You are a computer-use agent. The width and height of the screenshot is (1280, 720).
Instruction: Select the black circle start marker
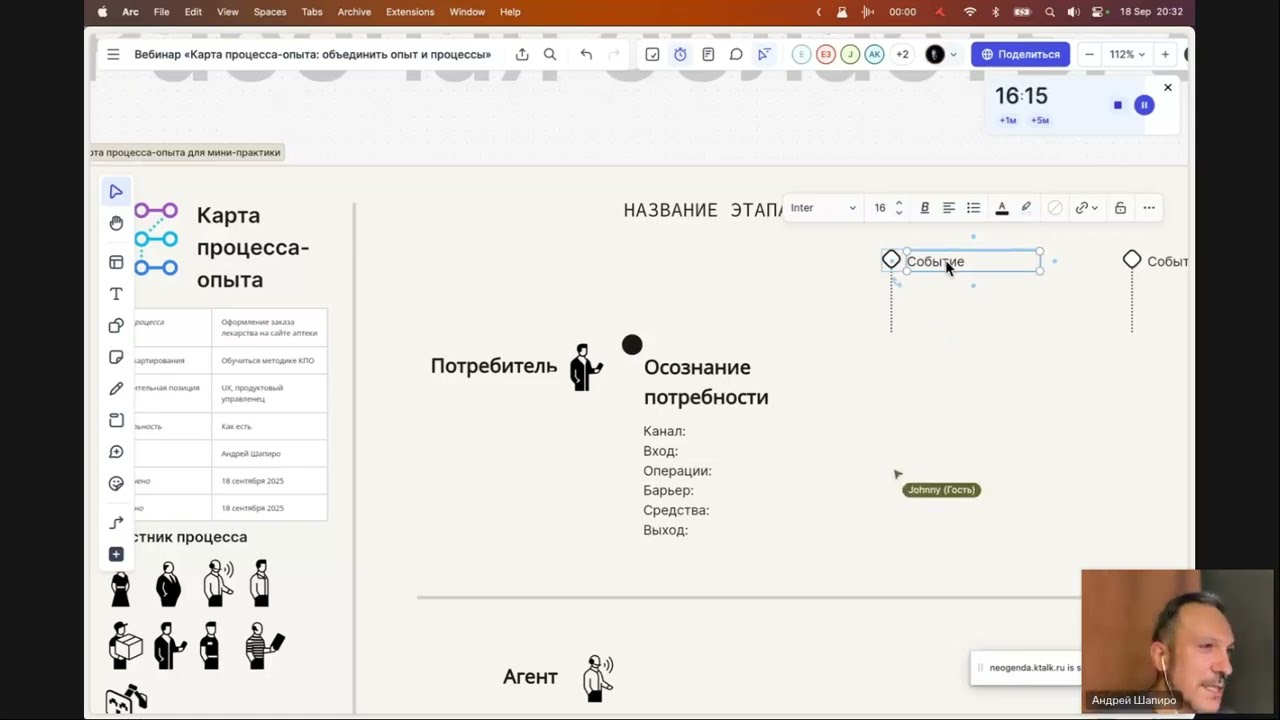[x=632, y=345]
